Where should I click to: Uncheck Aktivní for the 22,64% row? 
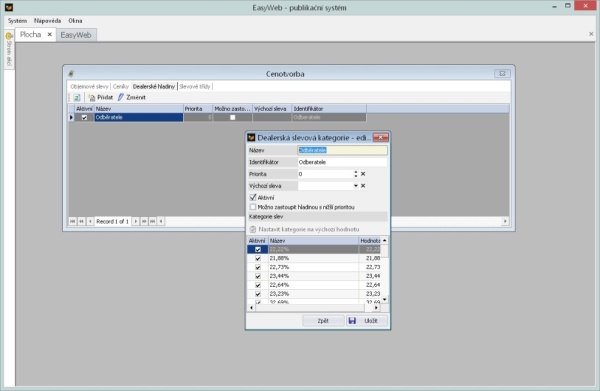click(258, 285)
